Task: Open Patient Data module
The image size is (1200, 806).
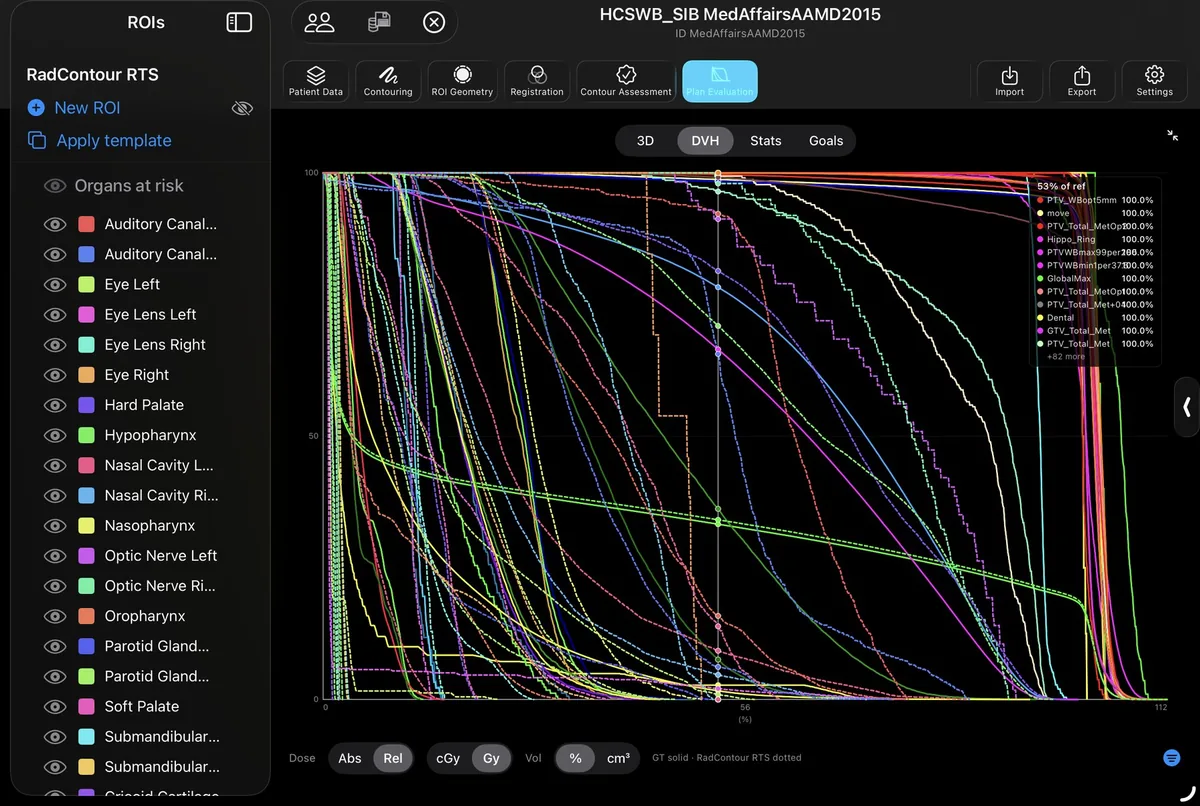Action: (x=316, y=82)
